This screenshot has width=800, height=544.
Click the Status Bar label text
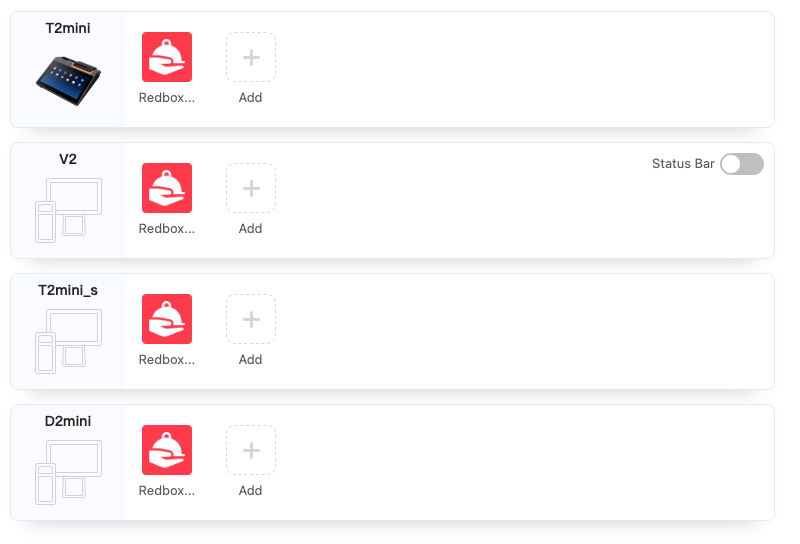683,164
